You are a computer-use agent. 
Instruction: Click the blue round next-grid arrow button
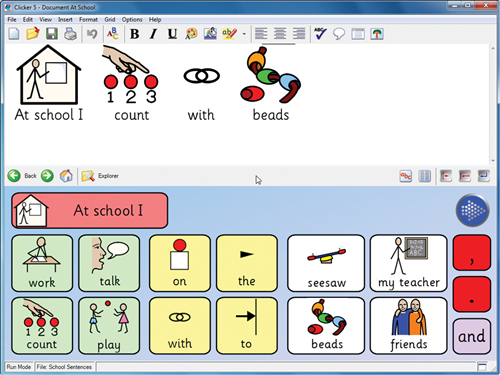click(x=472, y=210)
